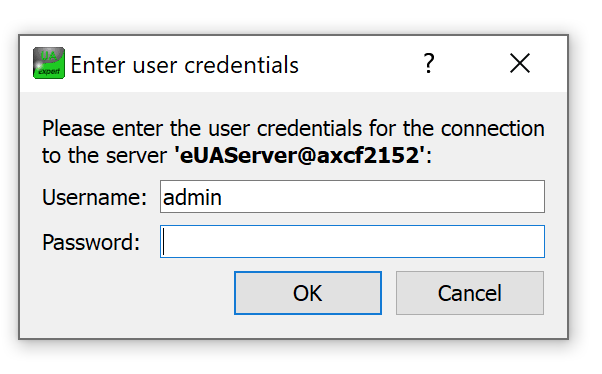The image size is (602, 374).
Task: Close the Enter user credentials dialog
Action: 520,63
